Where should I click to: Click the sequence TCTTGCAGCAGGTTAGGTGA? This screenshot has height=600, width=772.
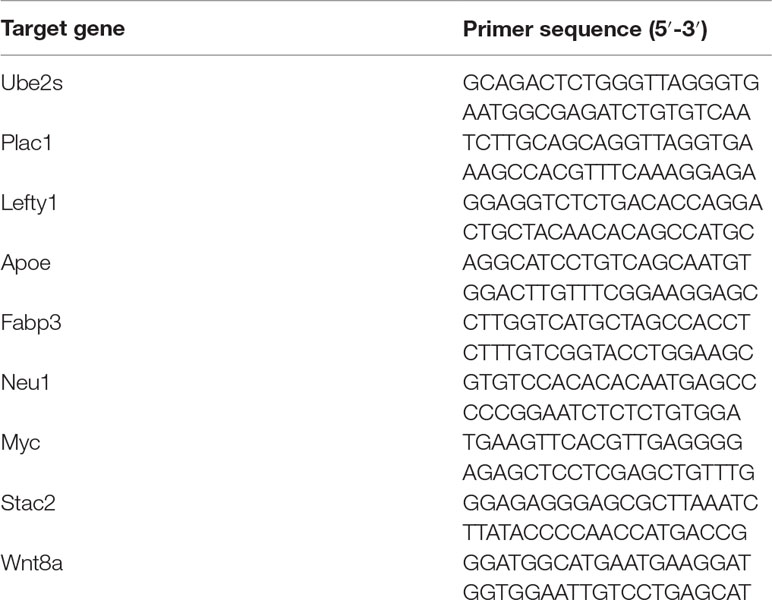(608, 143)
